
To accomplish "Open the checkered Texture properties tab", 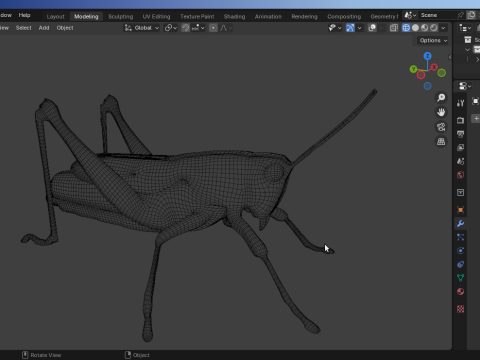I will 461,309.
